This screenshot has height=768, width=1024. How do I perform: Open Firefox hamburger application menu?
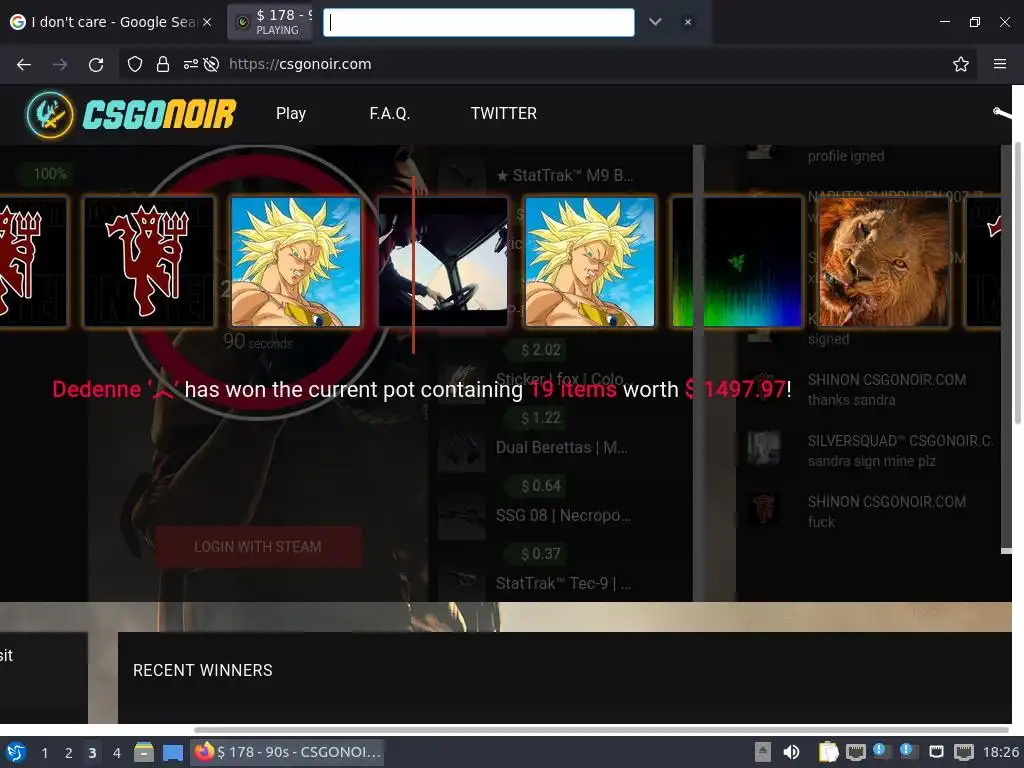999,64
